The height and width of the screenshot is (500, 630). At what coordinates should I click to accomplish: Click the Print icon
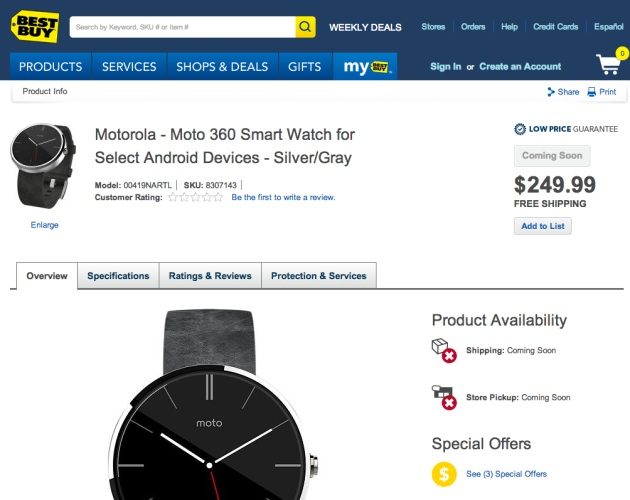click(592, 92)
